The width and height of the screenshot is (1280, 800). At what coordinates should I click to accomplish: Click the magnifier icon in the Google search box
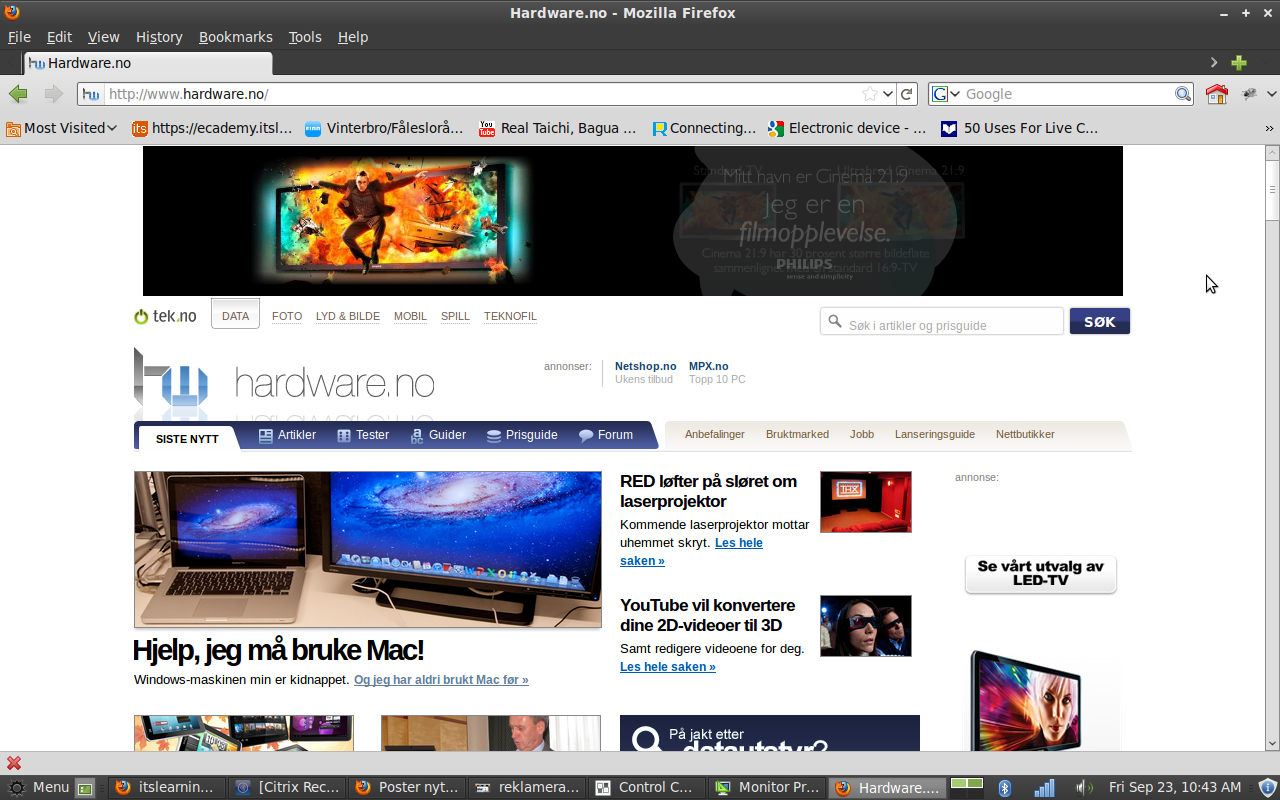(1183, 94)
